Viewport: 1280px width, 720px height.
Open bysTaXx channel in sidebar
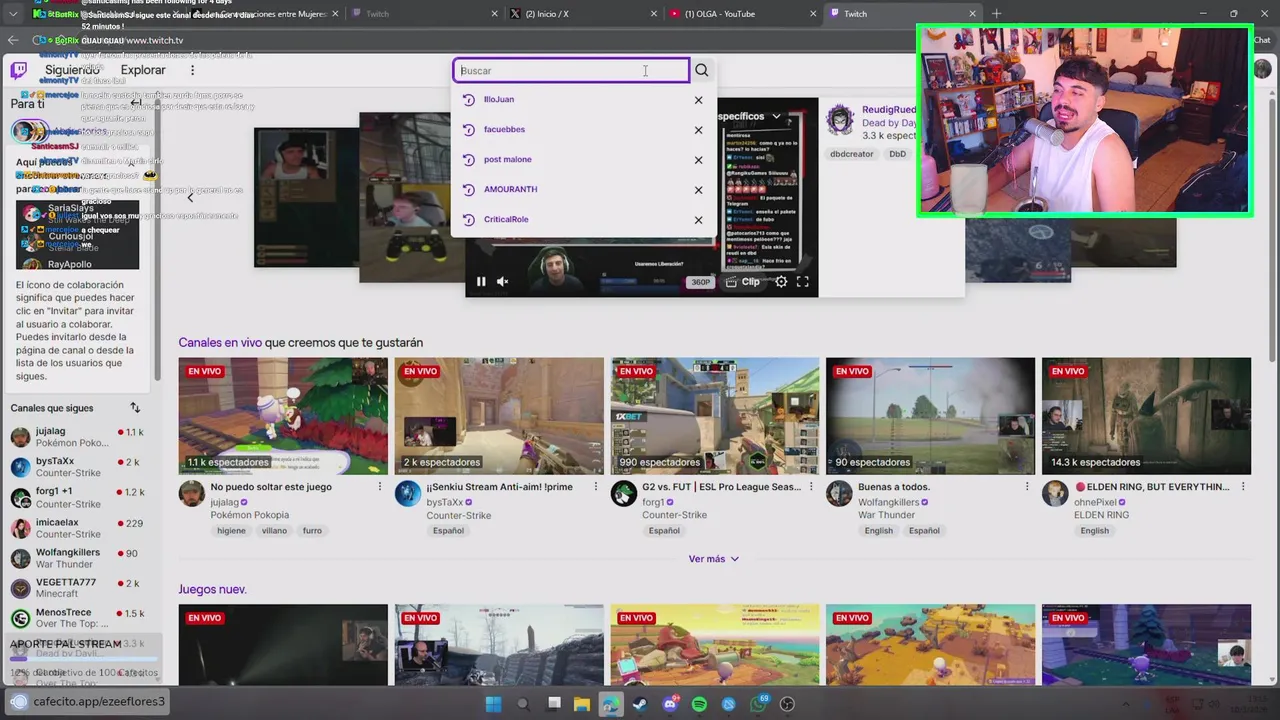80,467
